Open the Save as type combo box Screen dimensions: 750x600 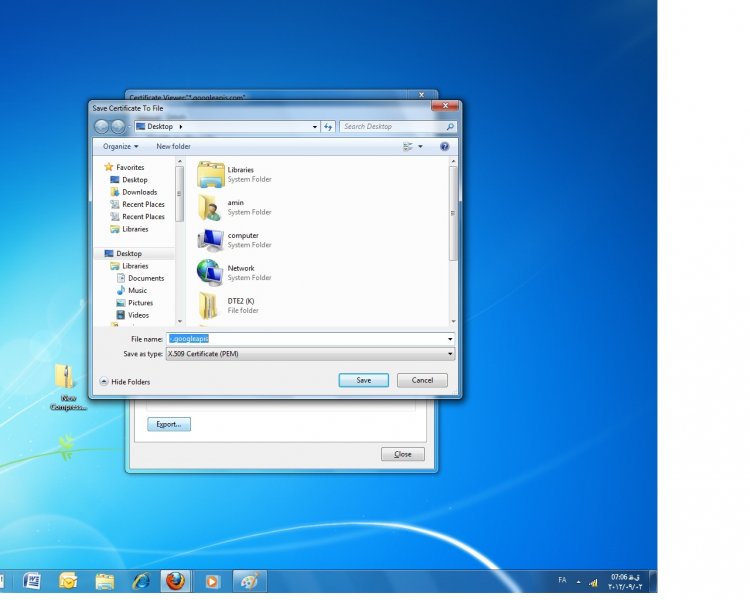pos(310,354)
